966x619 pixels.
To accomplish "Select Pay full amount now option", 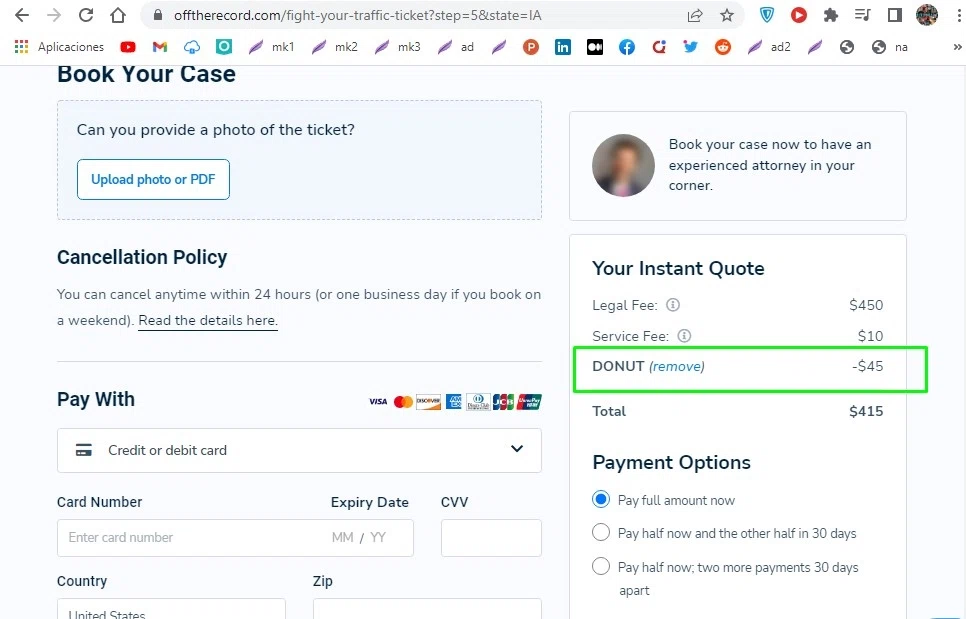I will point(601,499).
